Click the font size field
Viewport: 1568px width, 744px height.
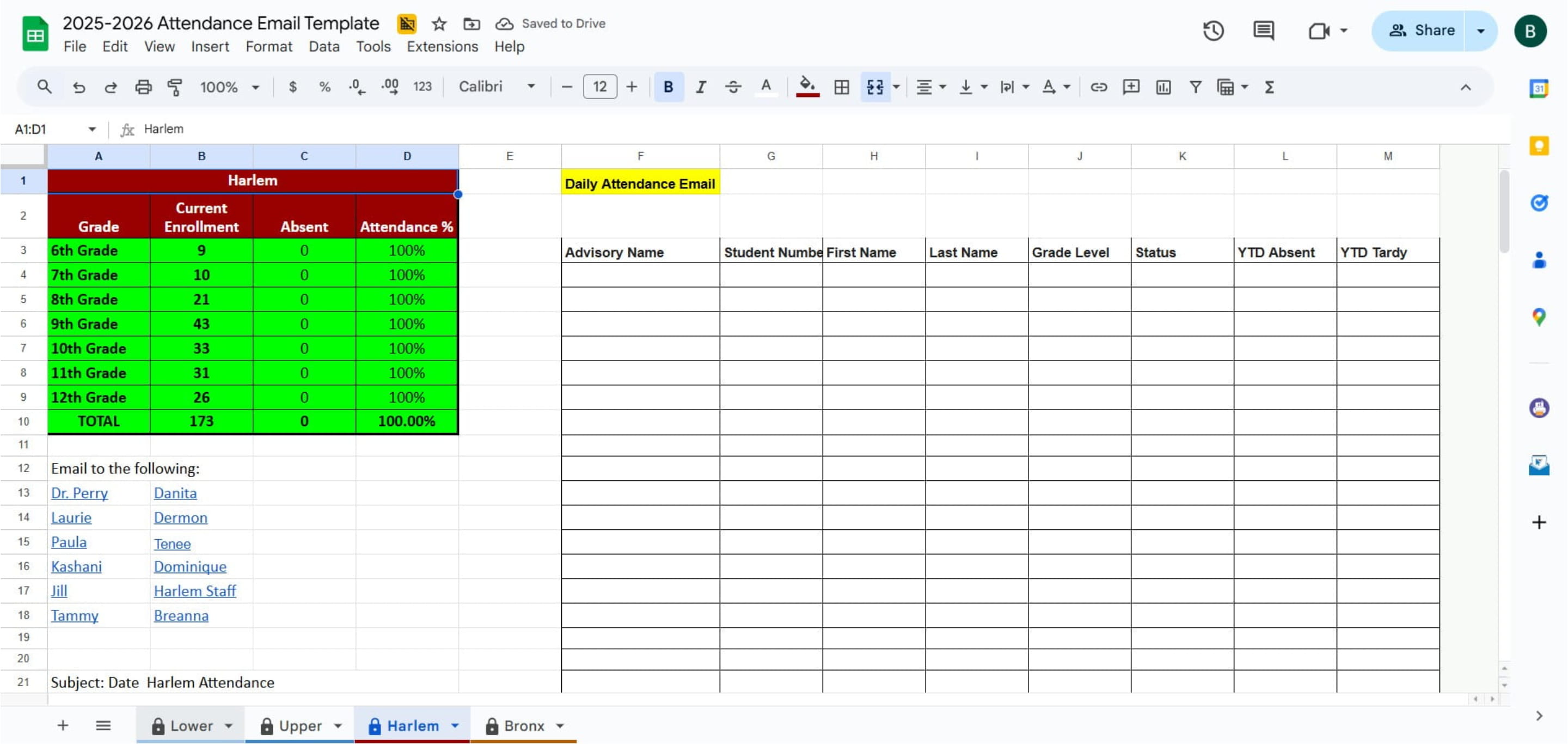tap(599, 87)
